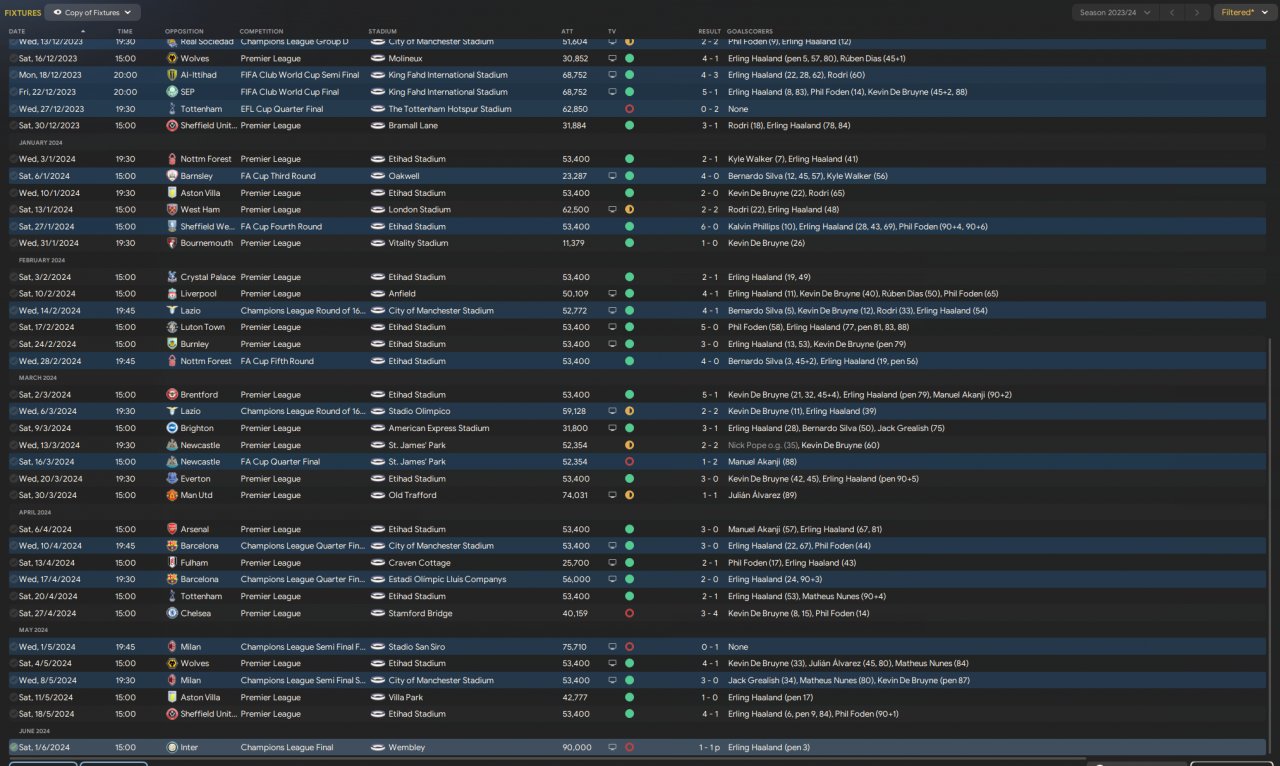The width and height of the screenshot is (1280, 766).
Task: Click the Inter club badge
Action: 172,747
